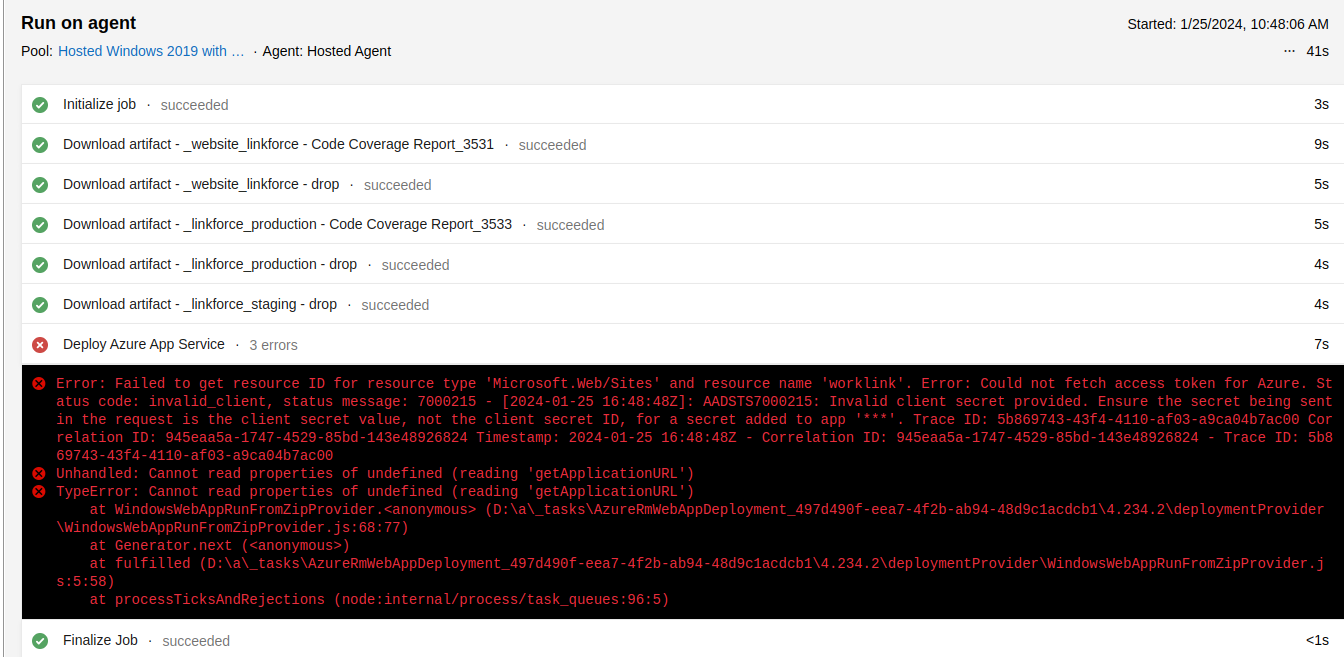Click the <1s duration of Finalize Job
Image resolution: width=1344 pixels, height=657 pixels.
coord(1317,641)
